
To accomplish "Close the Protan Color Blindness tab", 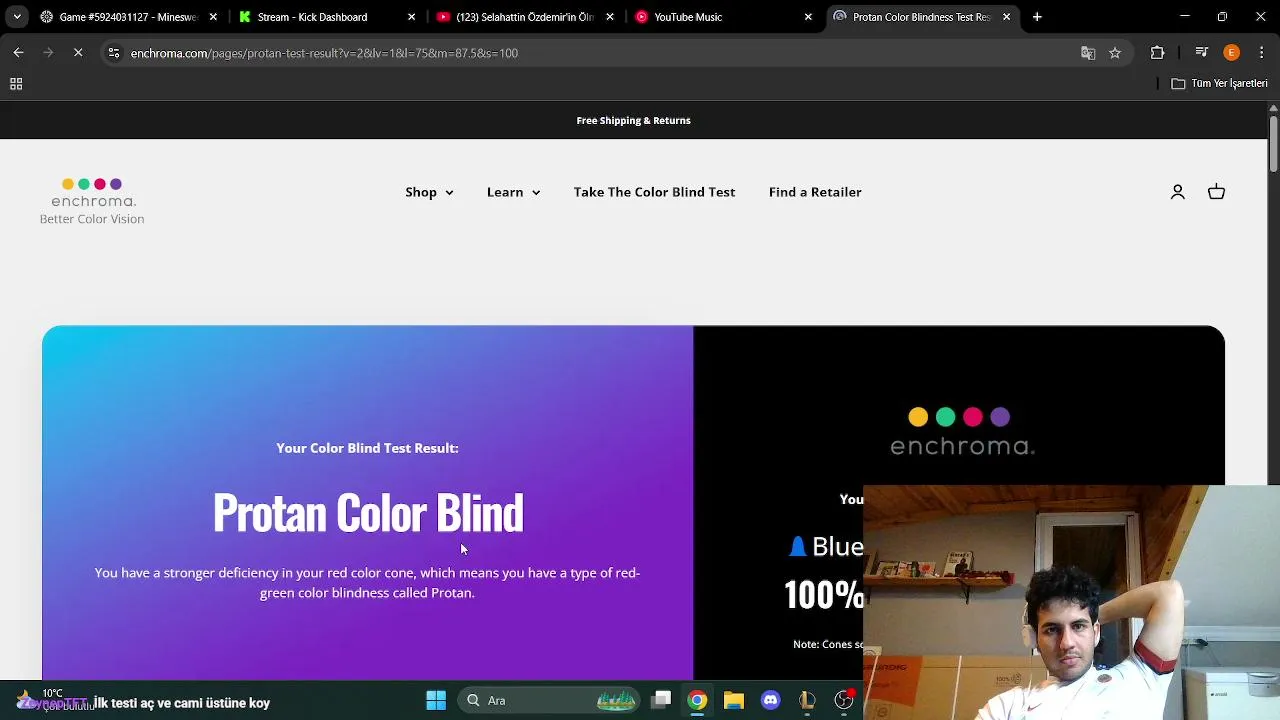I will (x=1007, y=17).
